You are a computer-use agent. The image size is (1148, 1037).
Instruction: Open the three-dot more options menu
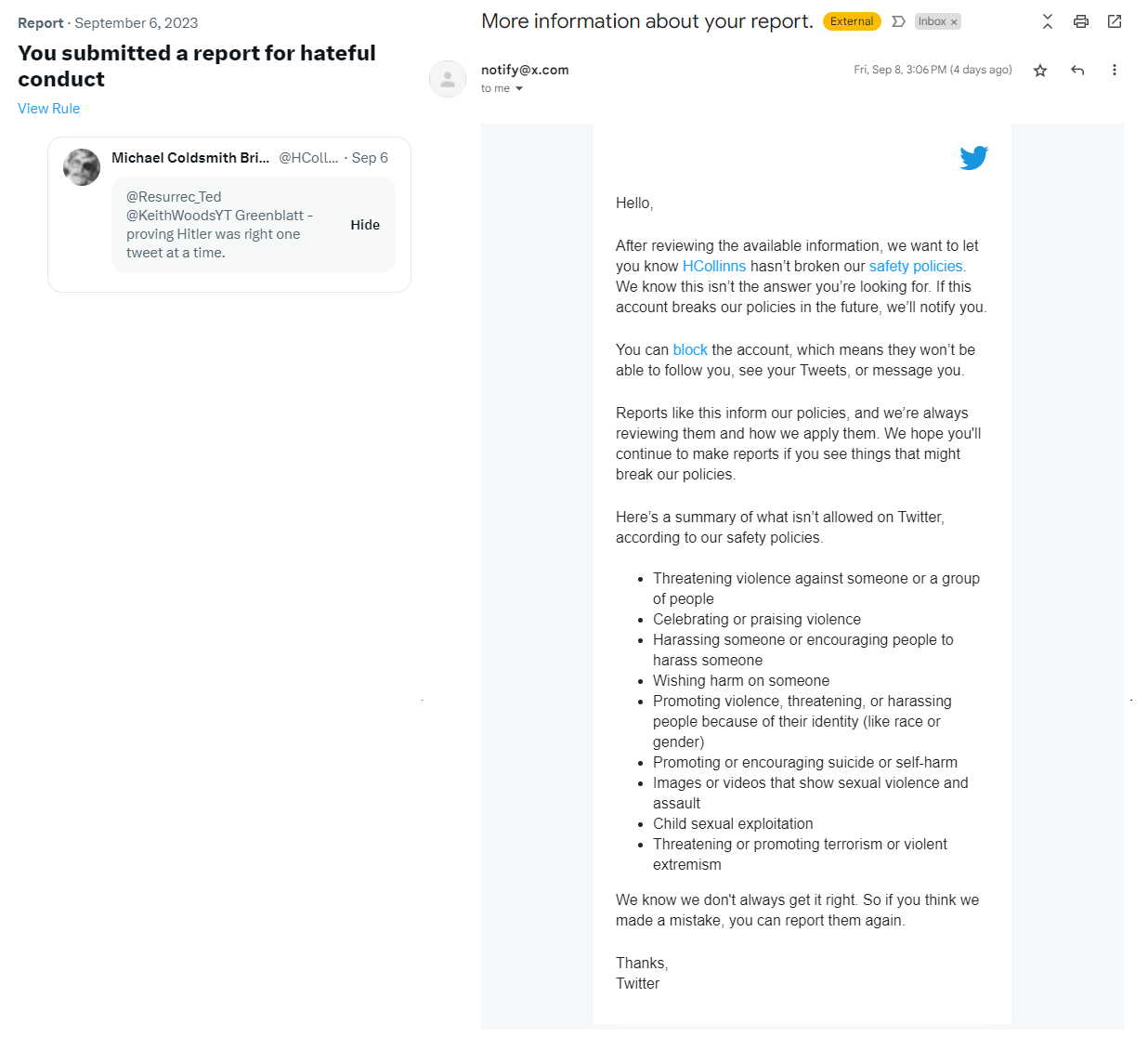click(x=1115, y=71)
